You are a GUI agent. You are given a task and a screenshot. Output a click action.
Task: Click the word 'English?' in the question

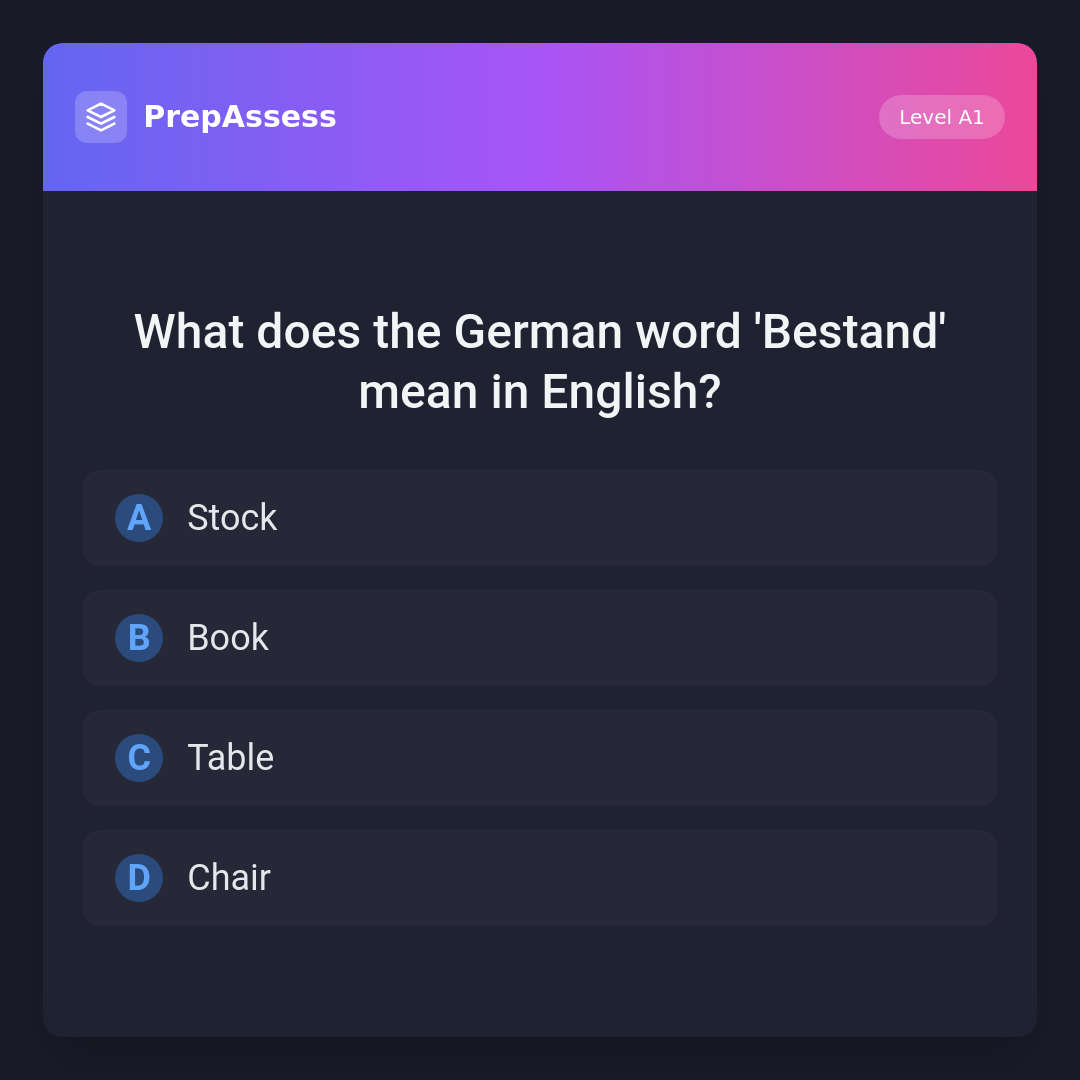click(x=631, y=392)
